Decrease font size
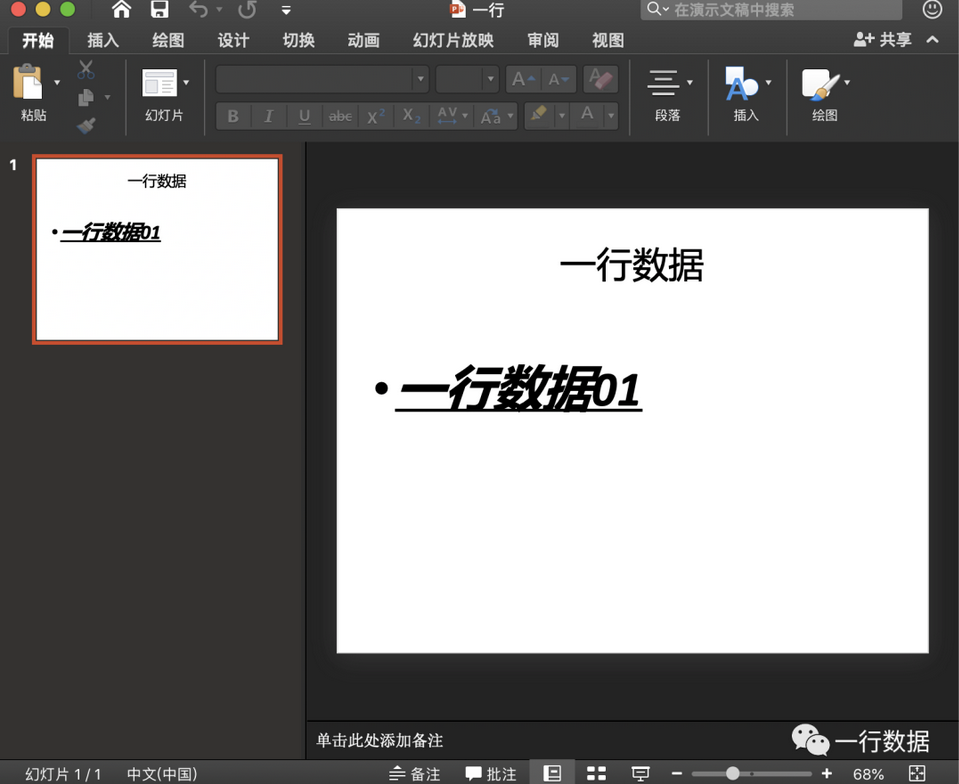 [558, 80]
